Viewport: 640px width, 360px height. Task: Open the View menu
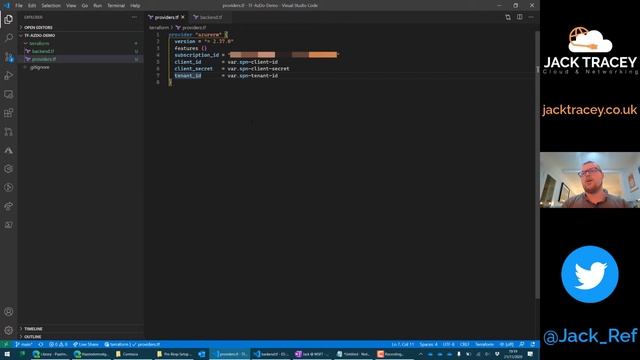tap(71, 6)
